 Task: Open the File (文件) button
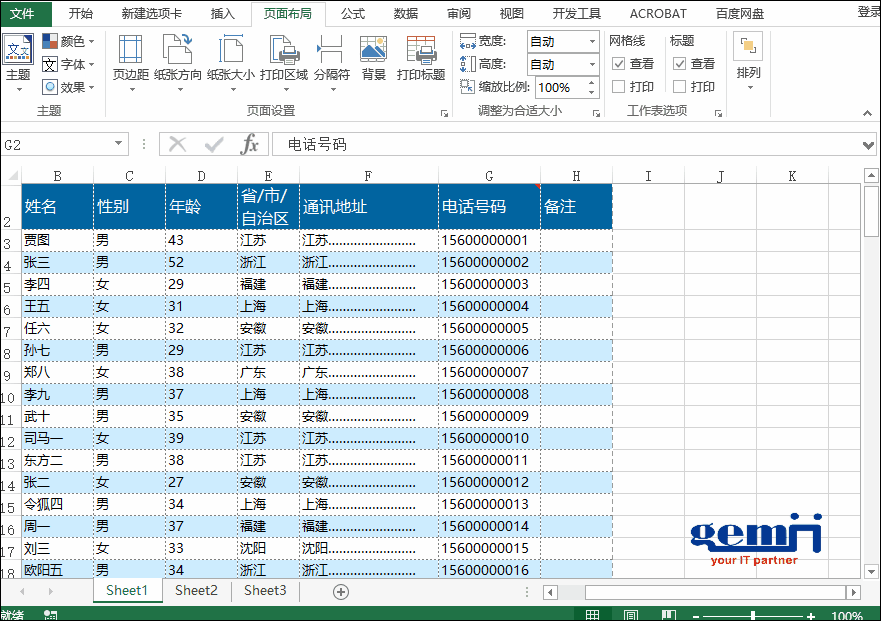tap(22, 13)
